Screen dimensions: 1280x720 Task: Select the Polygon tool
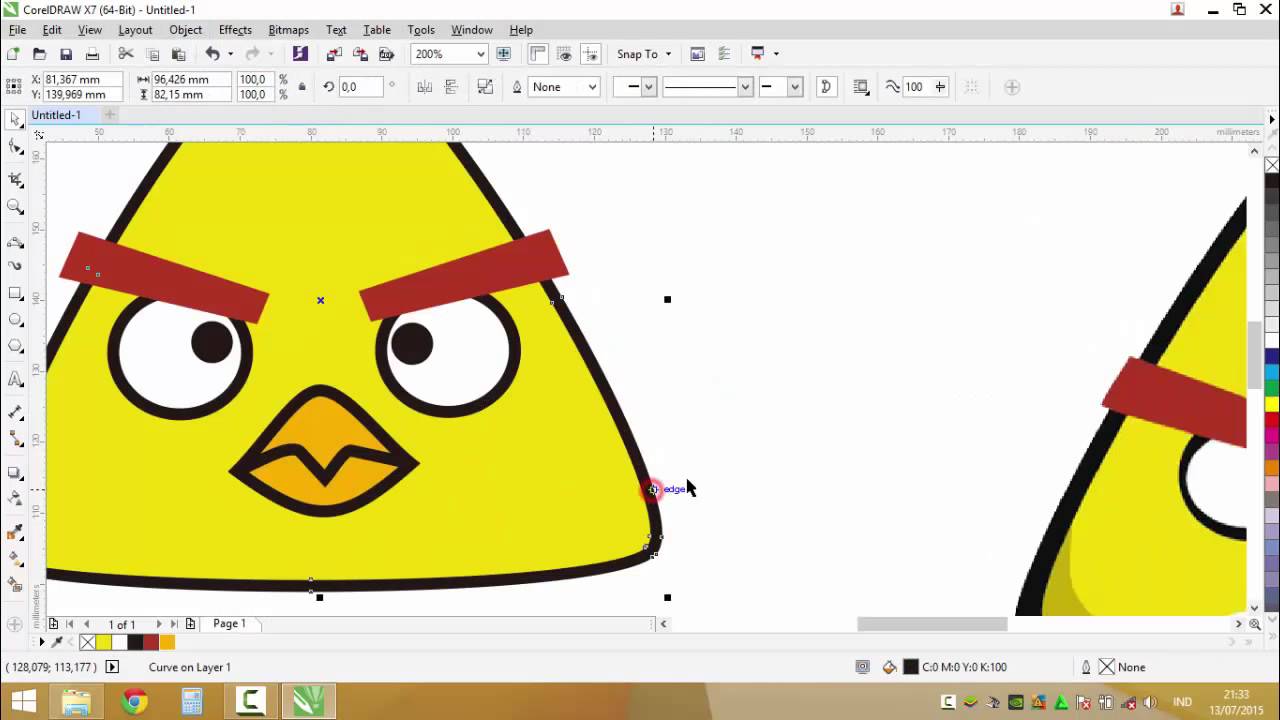click(15, 346)
